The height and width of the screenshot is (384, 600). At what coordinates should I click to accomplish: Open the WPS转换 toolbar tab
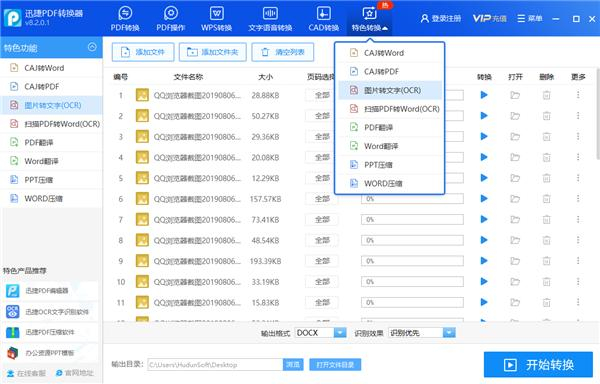click(x=217, y=18)
